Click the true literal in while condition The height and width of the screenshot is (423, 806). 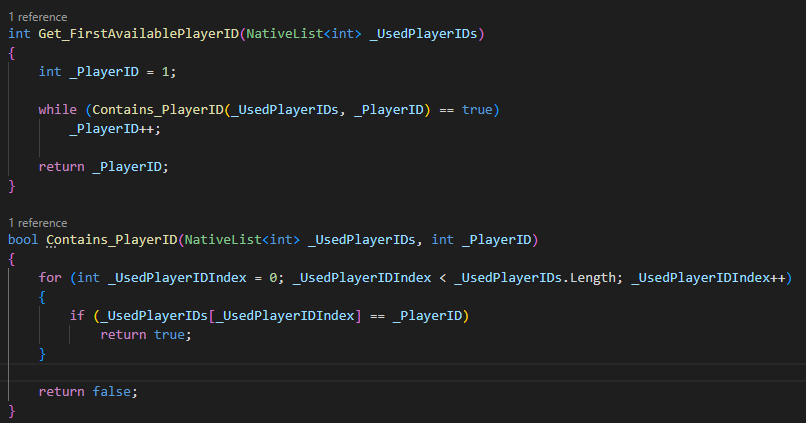(x=477, y=110)
